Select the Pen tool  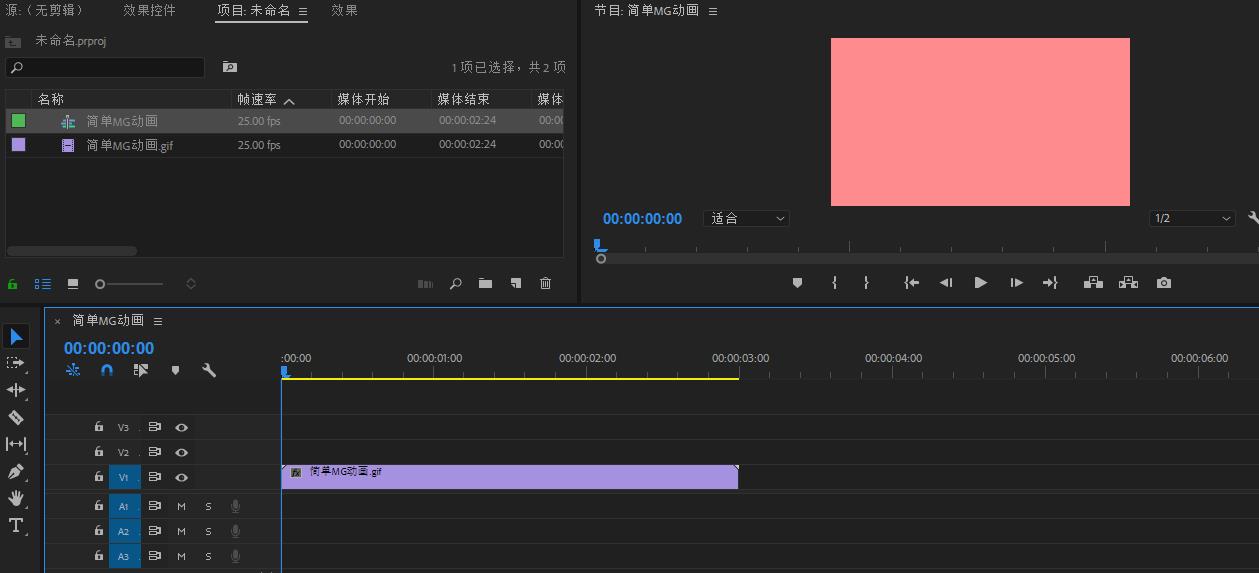[x=16, y=471]
